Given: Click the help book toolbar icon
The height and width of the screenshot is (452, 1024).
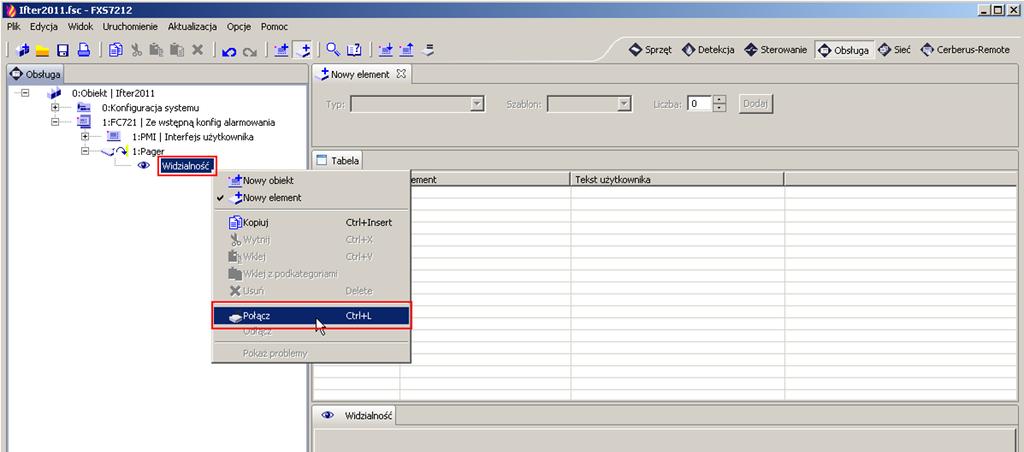Looking at the screenshot, I should (354, 50).
